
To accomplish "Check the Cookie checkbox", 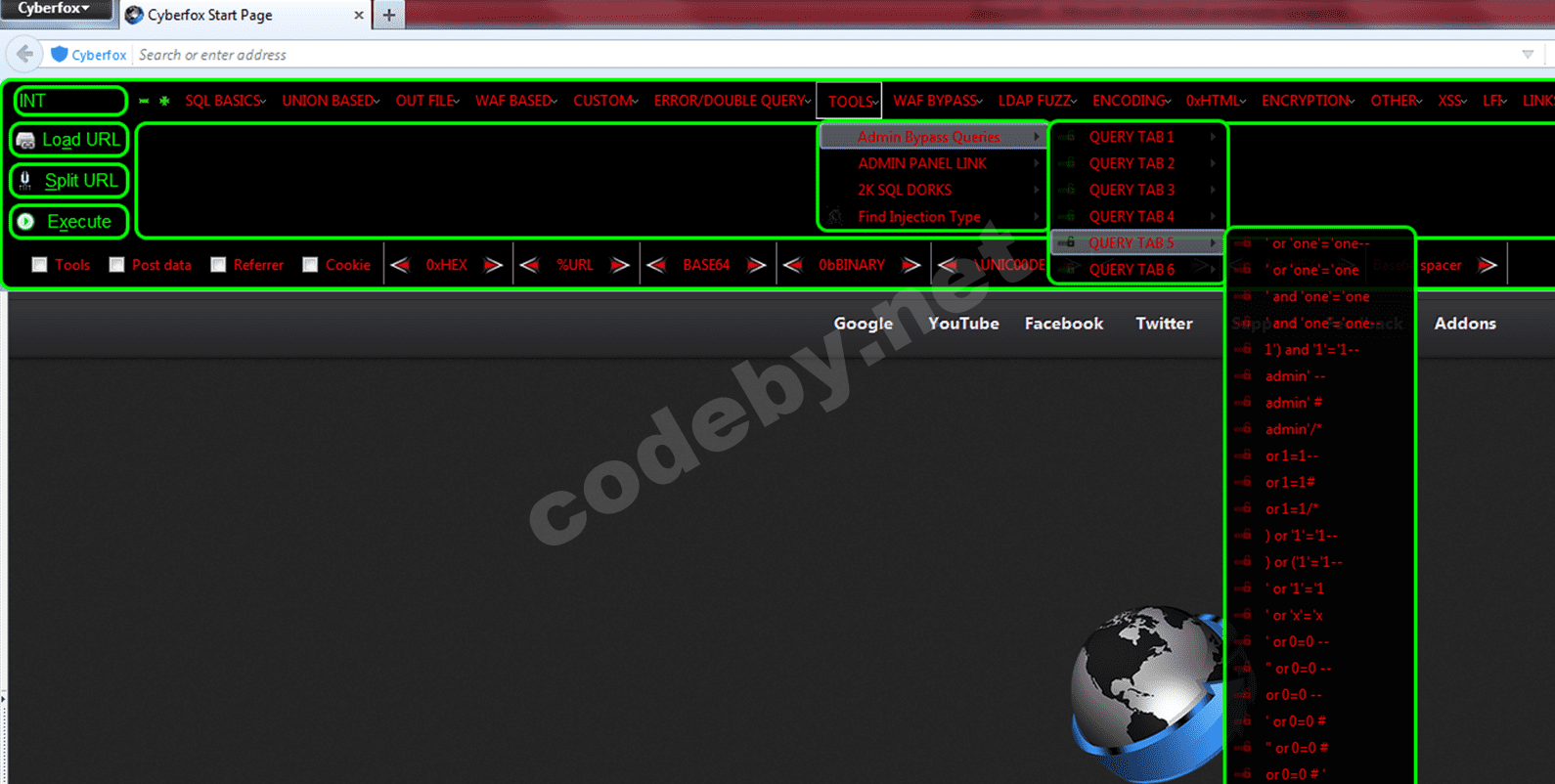I will [310, 265].
